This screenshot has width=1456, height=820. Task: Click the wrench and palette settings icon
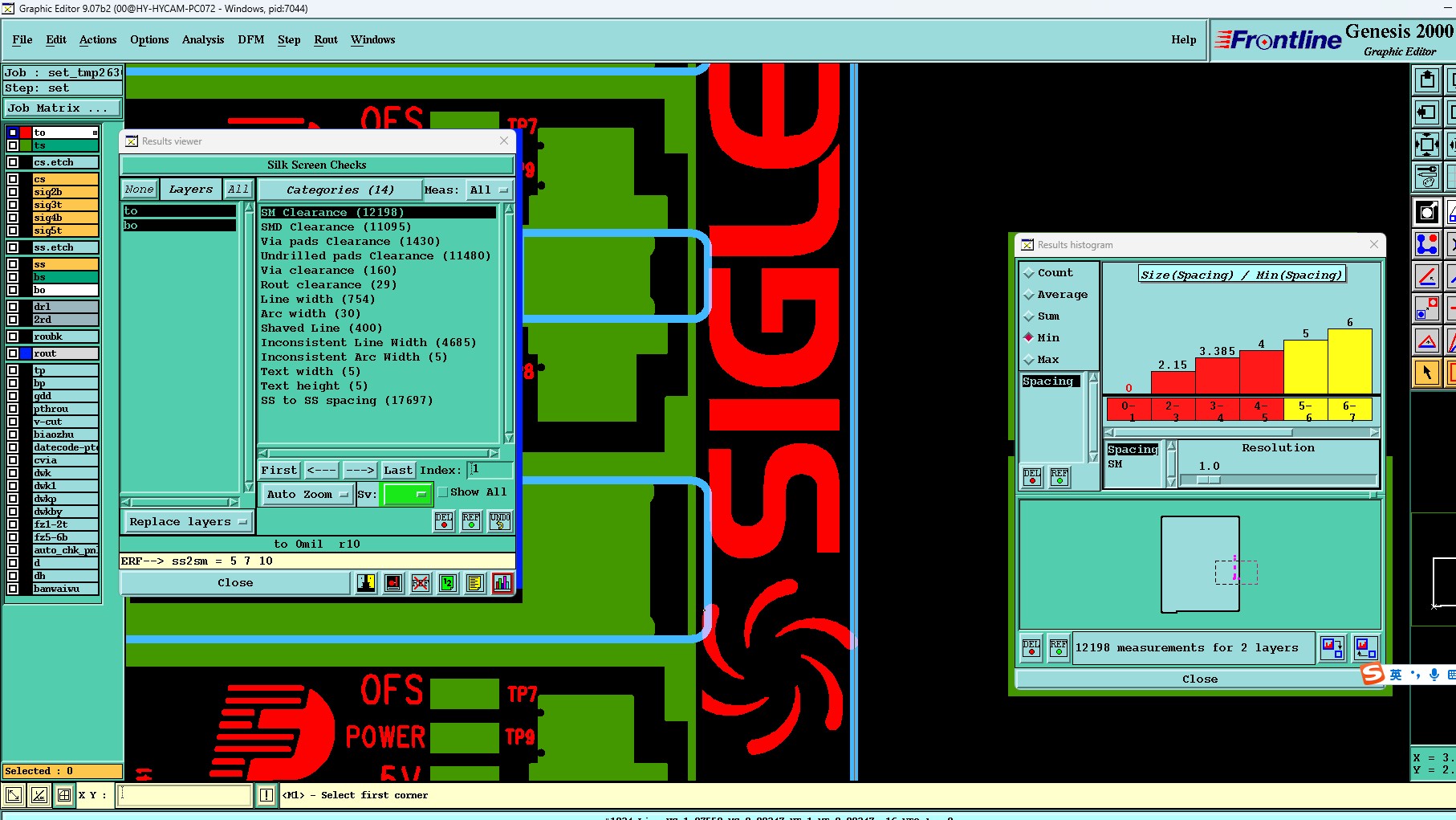point(1427,177)
